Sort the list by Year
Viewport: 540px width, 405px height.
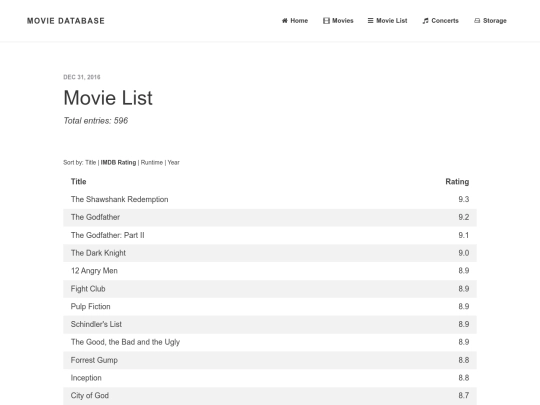174,162
